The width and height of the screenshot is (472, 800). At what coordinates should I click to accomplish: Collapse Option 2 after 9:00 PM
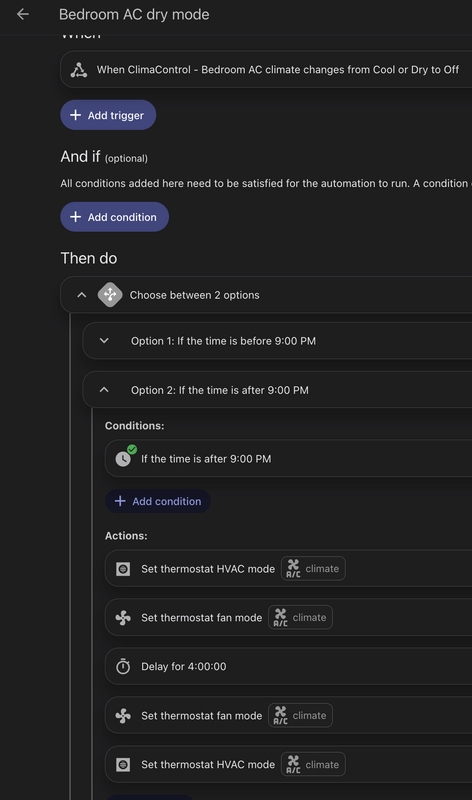104,390
